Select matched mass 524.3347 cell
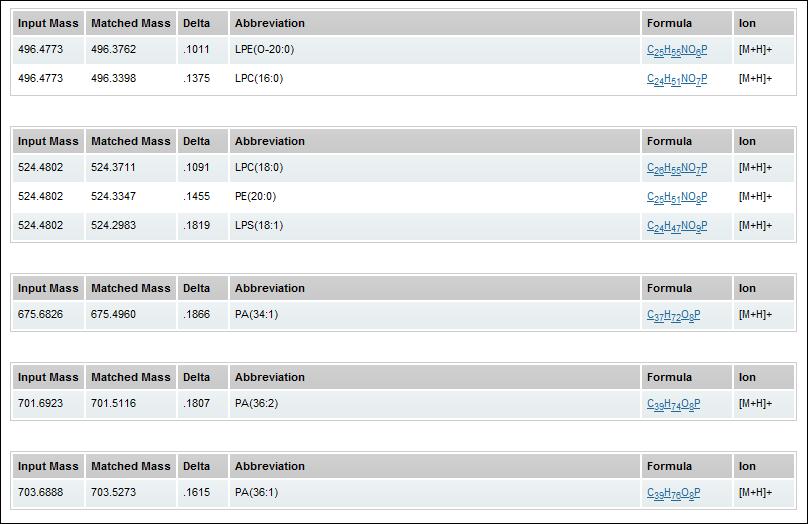This screenshot has height=524, width=808. (113, 196)
